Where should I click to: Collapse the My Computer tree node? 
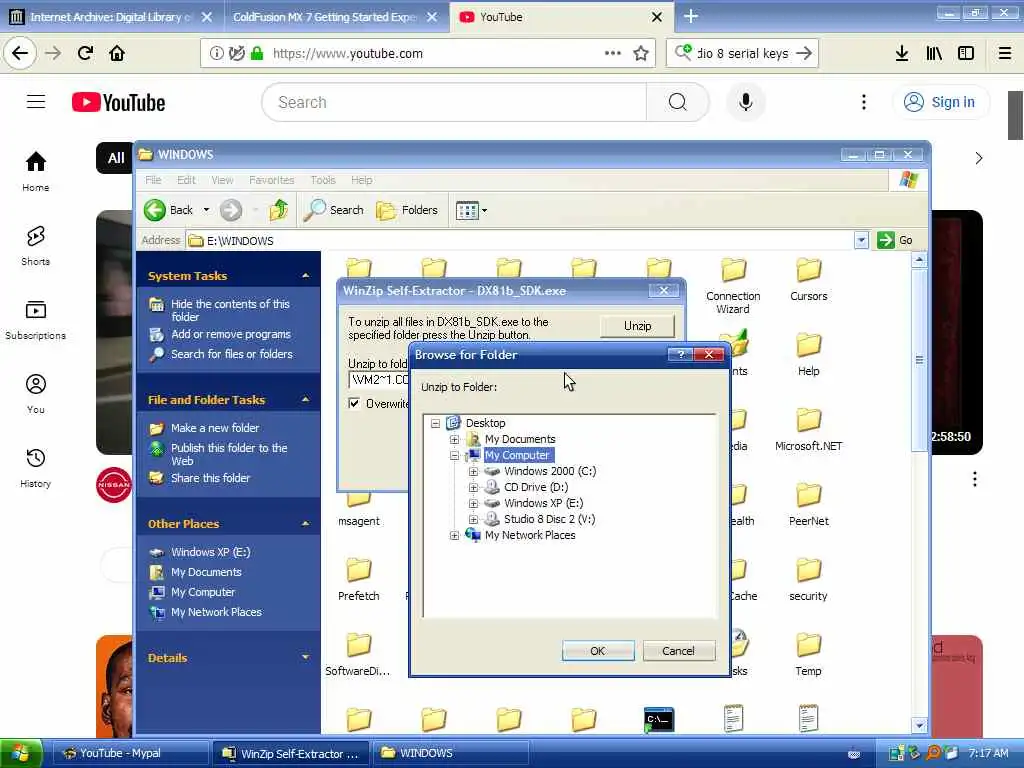(455, 456)
